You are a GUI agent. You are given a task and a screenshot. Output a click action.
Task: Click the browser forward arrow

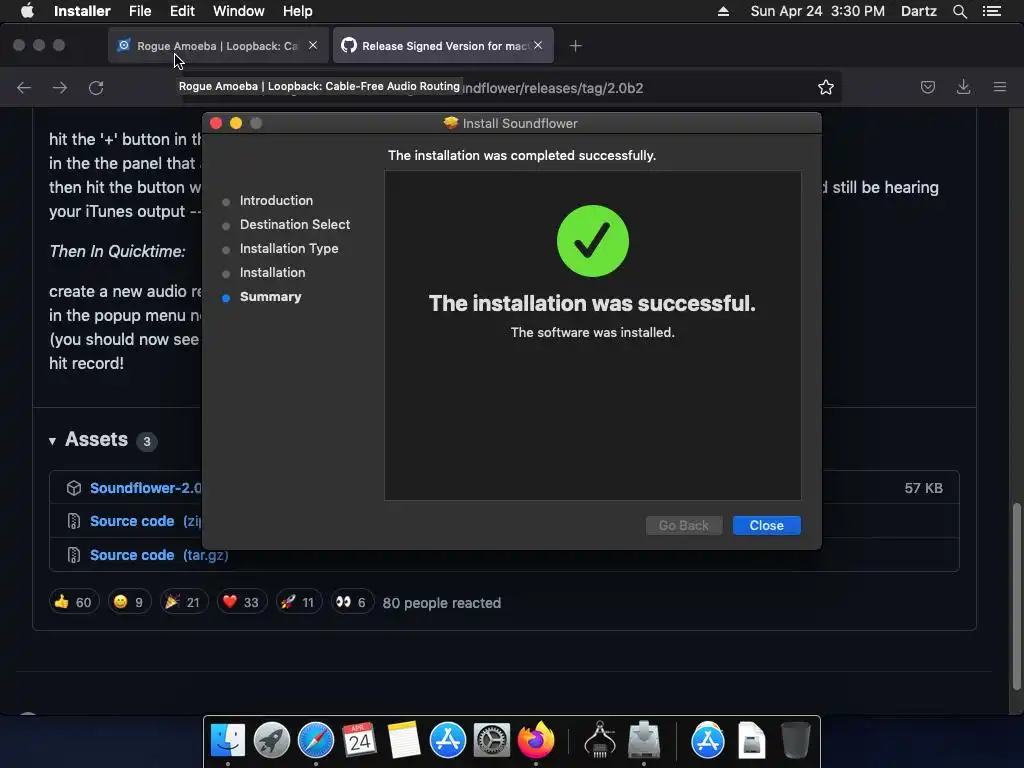click(60, 88)
